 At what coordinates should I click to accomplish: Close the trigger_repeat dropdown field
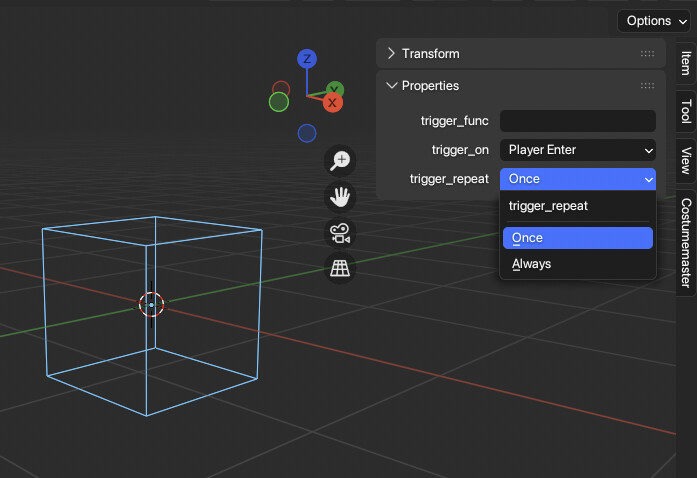pyautogui.click(x=577, y=179)
